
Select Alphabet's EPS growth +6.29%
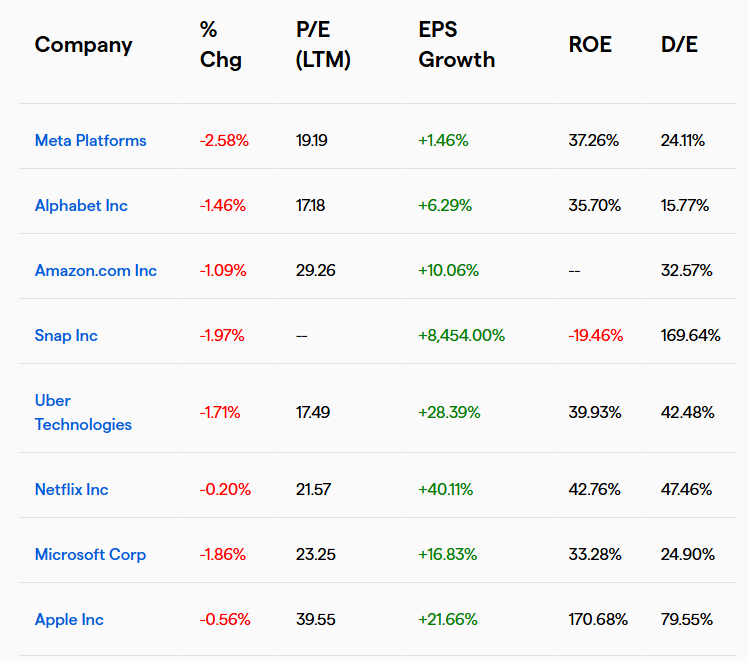point(445,206)
